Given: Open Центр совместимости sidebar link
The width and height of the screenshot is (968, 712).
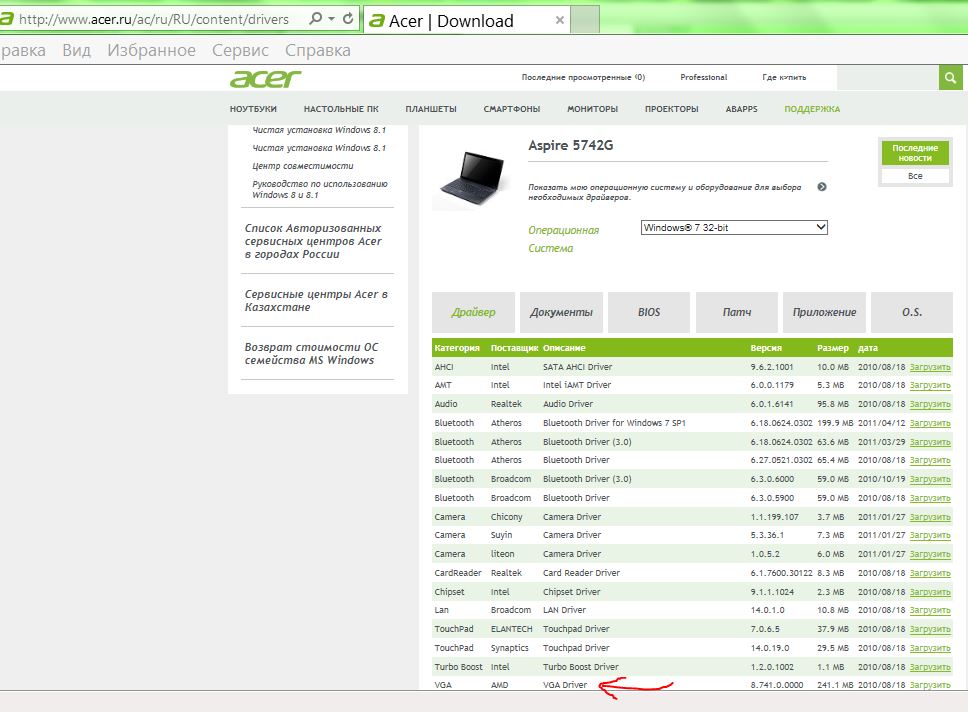Looking at the screenshot, I should tap(302, 166).
